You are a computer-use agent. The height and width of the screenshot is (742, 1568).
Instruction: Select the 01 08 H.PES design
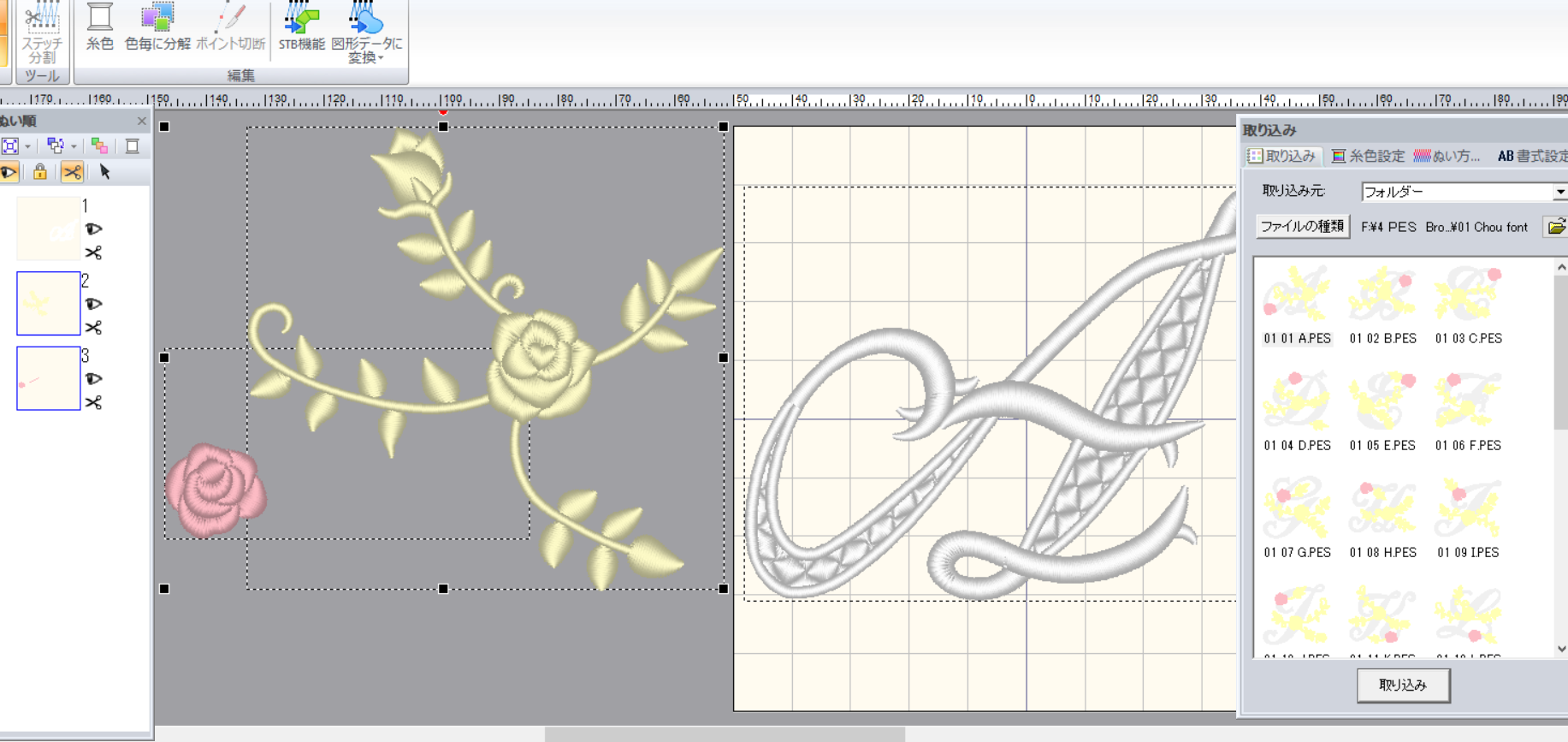1382,519
